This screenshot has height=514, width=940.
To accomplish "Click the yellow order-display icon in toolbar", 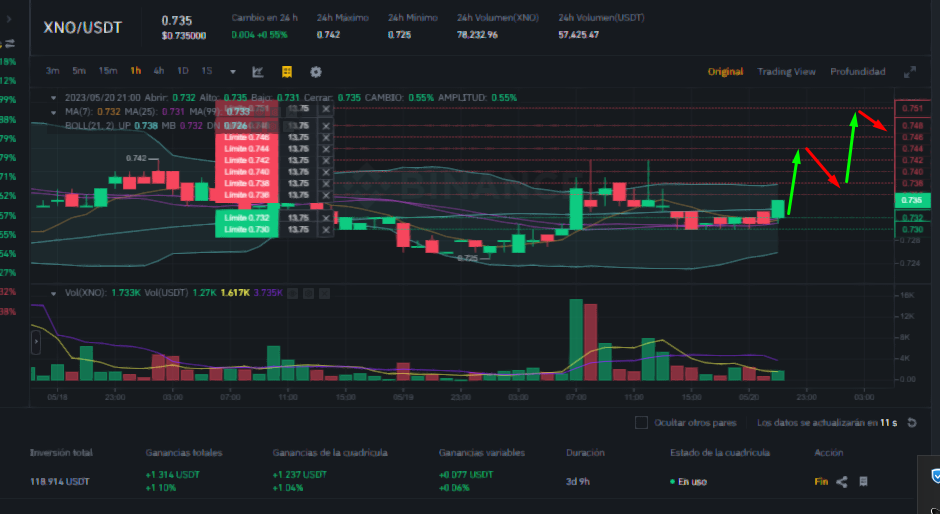I will tap(287, 72).
